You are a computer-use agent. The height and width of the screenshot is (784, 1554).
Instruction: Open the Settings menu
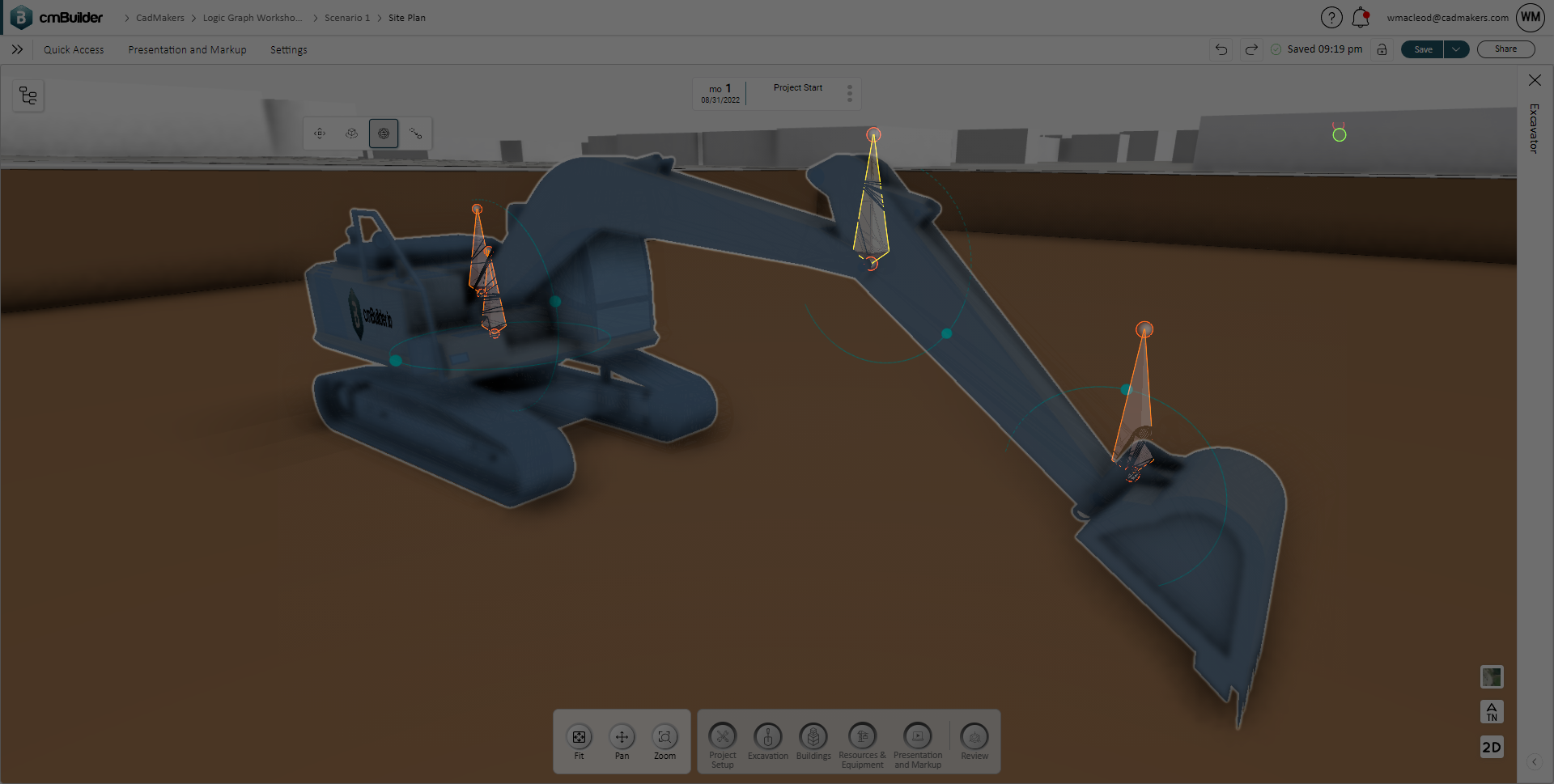(288, 49)
